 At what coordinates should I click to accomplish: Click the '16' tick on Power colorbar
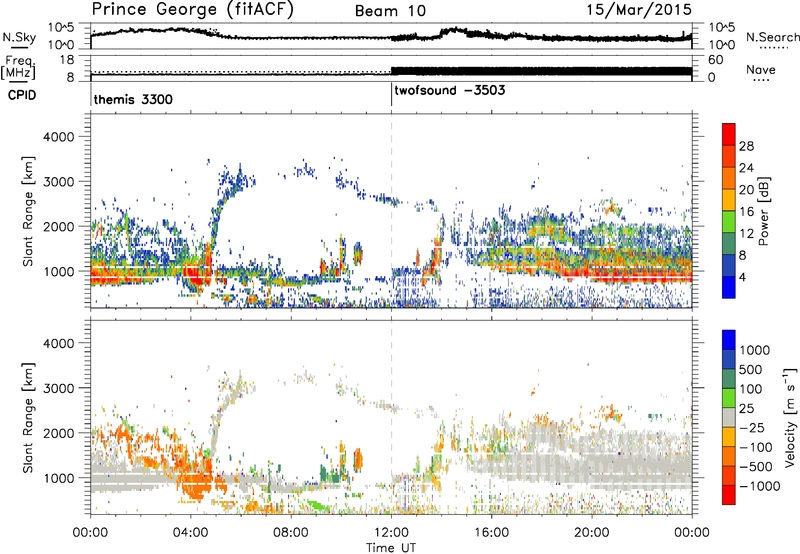pos(746,212)
